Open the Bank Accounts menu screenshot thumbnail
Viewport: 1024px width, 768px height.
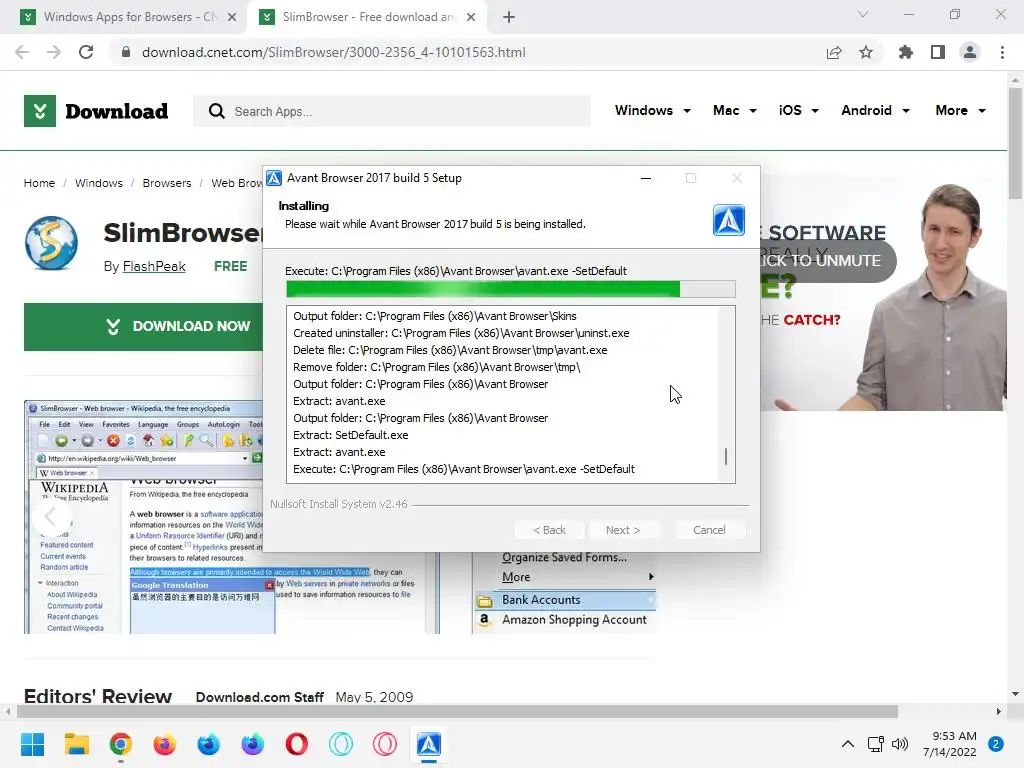(564, 593)
